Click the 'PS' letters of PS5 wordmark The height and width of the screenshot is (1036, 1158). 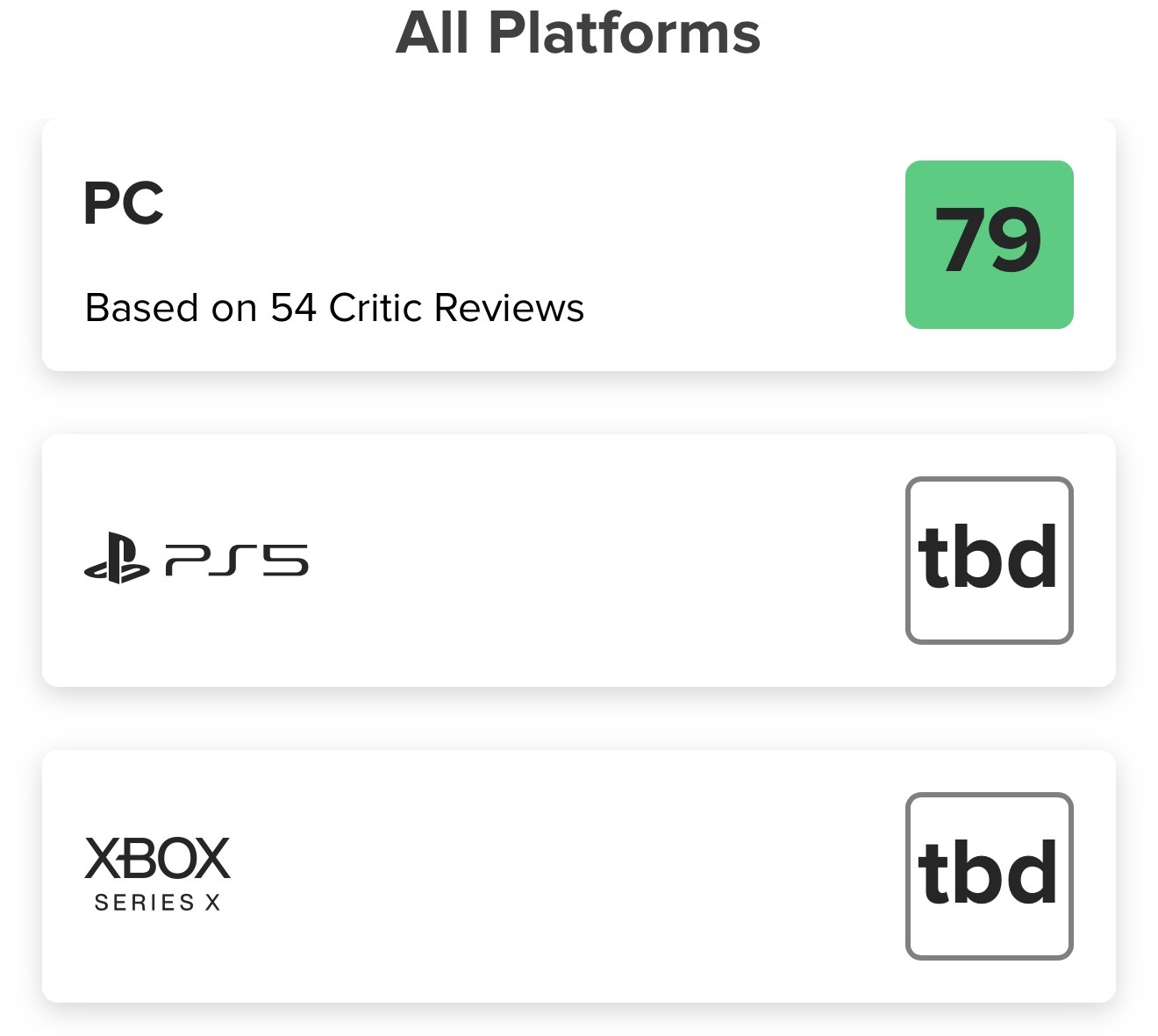[x=204, y=560]
